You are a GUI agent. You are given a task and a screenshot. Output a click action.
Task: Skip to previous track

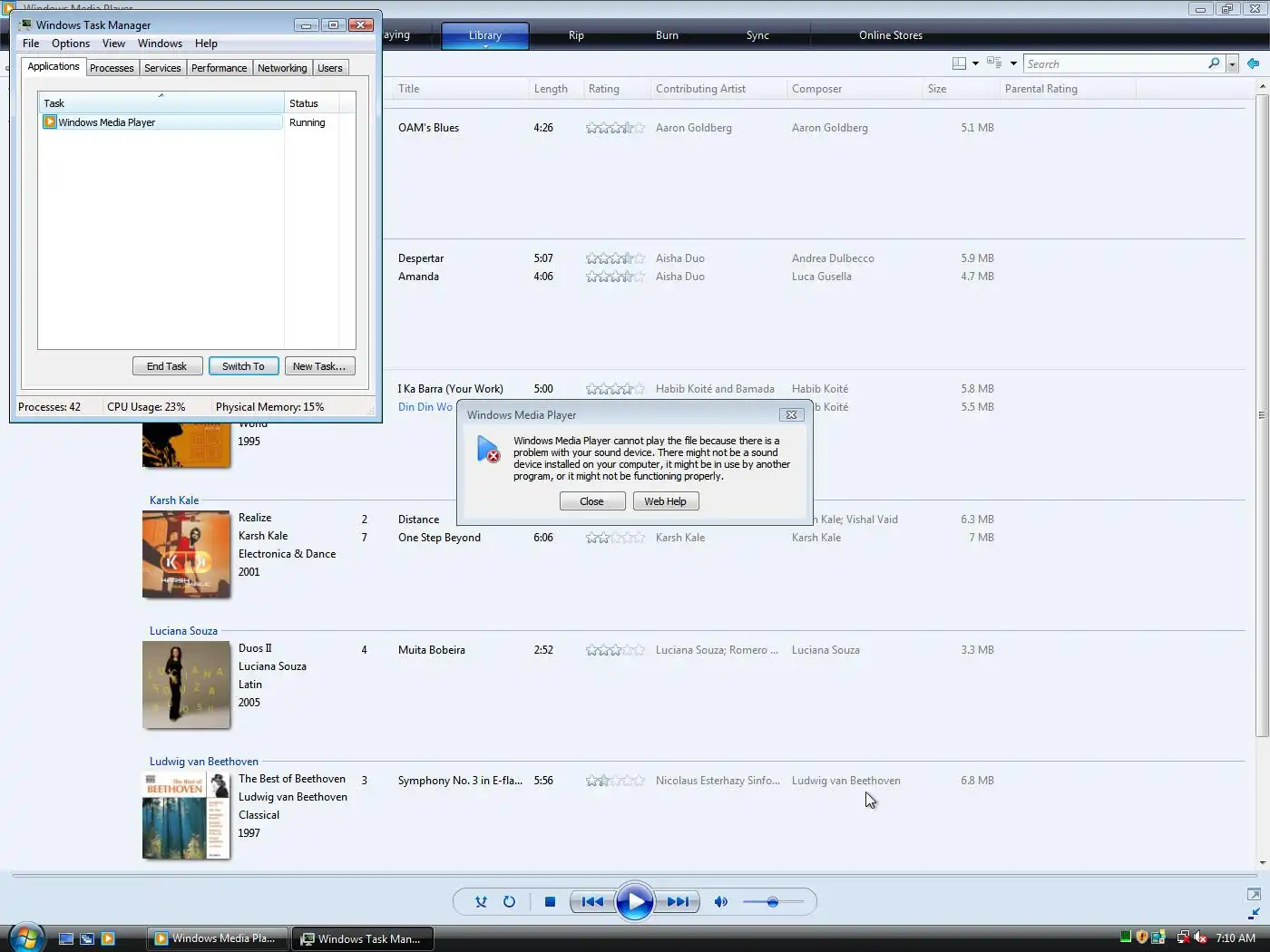[592, 901]
